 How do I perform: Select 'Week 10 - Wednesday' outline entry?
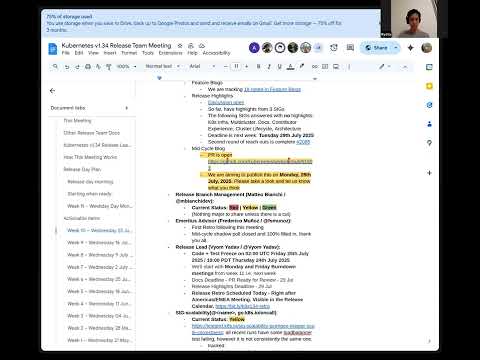tap(100, 230)
